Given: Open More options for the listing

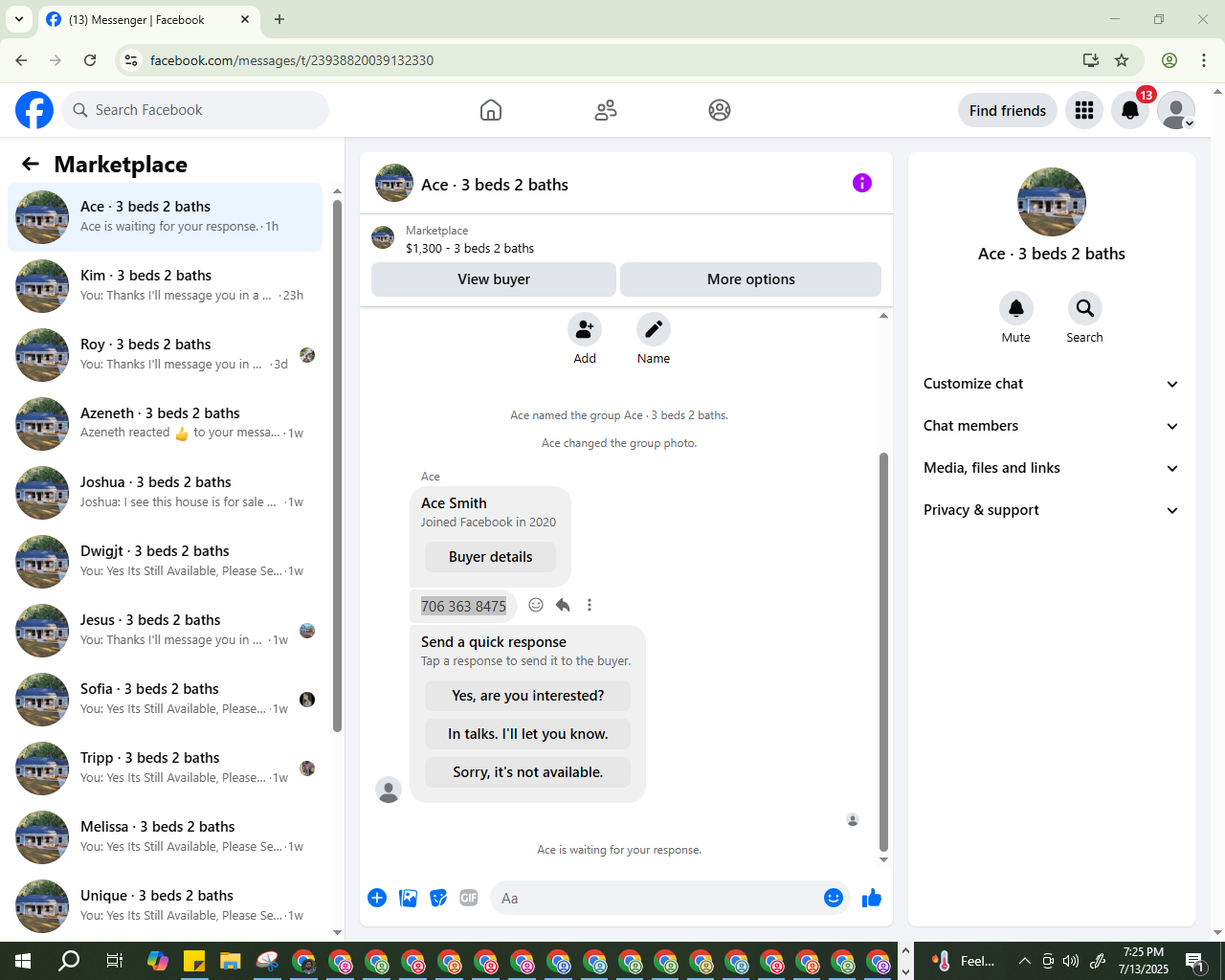Looking at the screenshot, I should coord(751,279).
